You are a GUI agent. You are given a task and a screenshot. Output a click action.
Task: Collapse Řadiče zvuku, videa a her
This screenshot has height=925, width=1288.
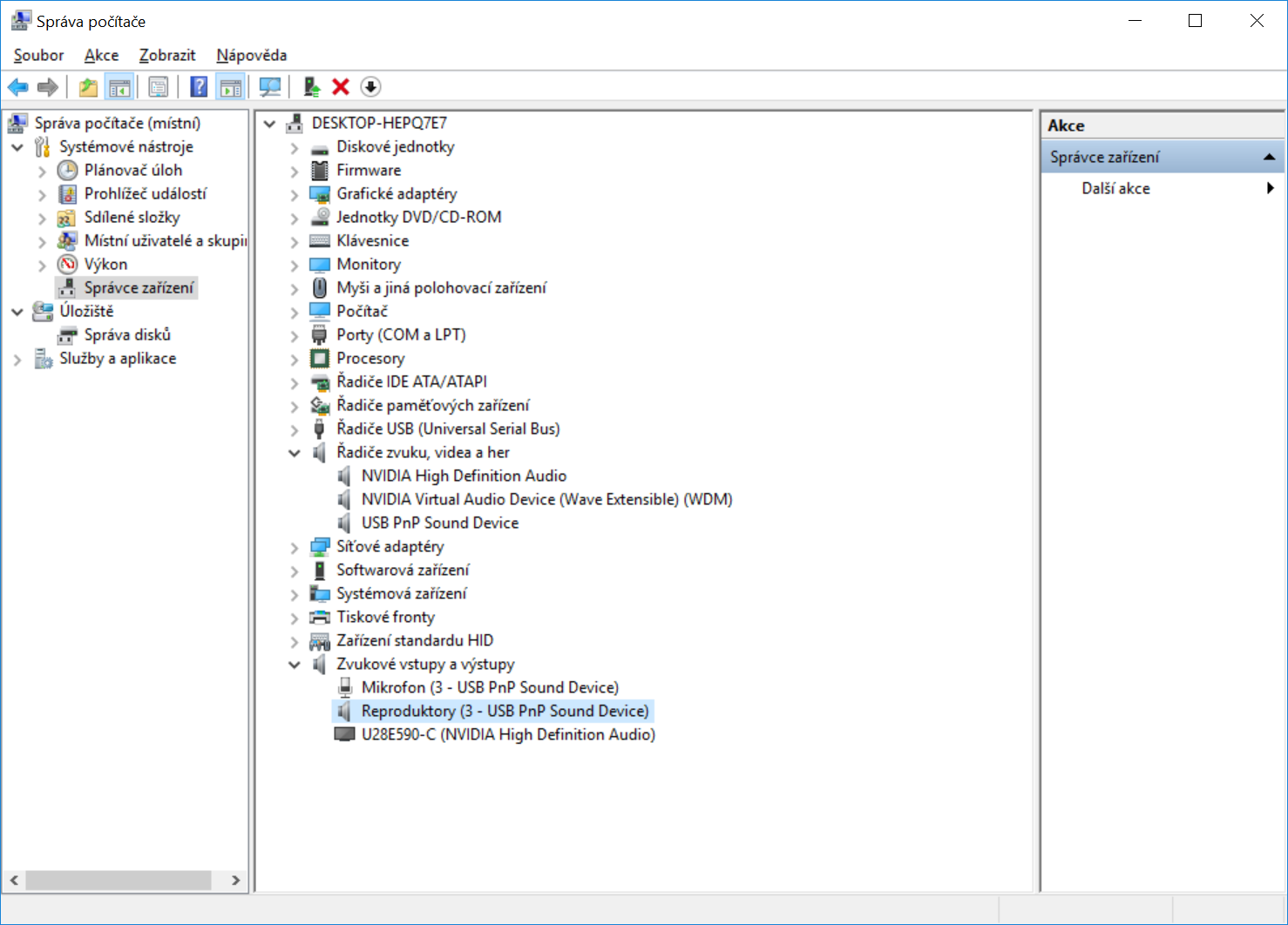pyautogui.click(x=295, y=453)
